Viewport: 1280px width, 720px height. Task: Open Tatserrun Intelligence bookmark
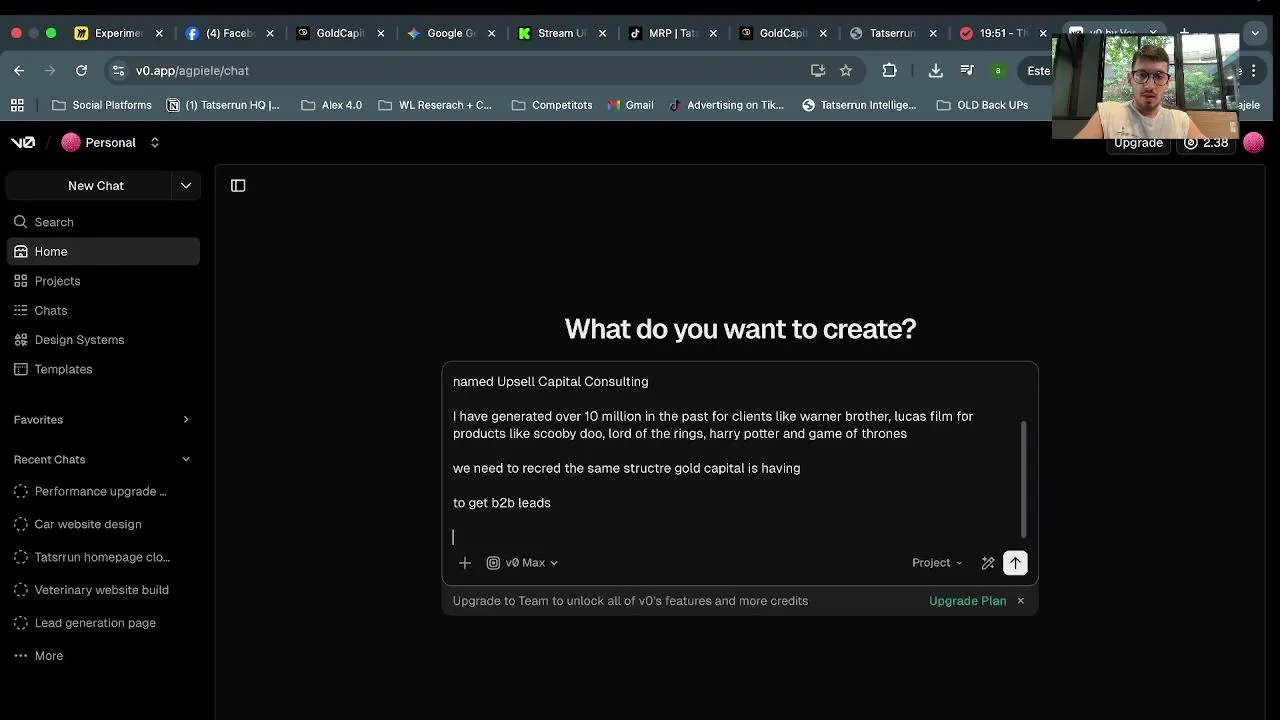(x=859, y=105)
